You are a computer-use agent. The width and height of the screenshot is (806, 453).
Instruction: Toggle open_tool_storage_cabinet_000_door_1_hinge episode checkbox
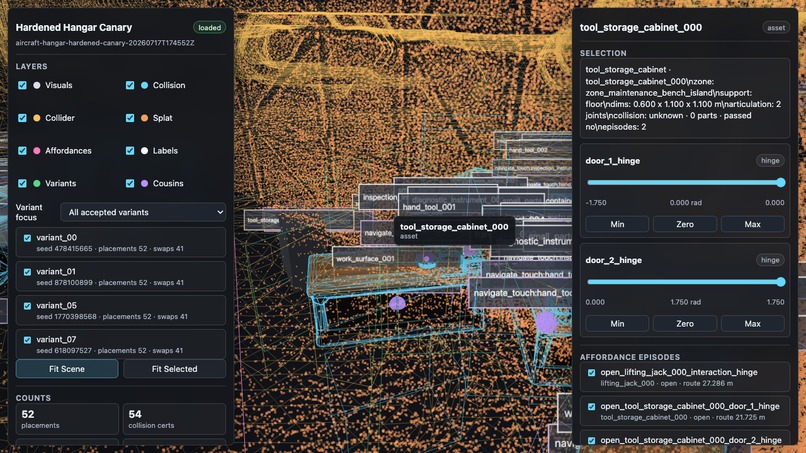[x=591, y=406]
